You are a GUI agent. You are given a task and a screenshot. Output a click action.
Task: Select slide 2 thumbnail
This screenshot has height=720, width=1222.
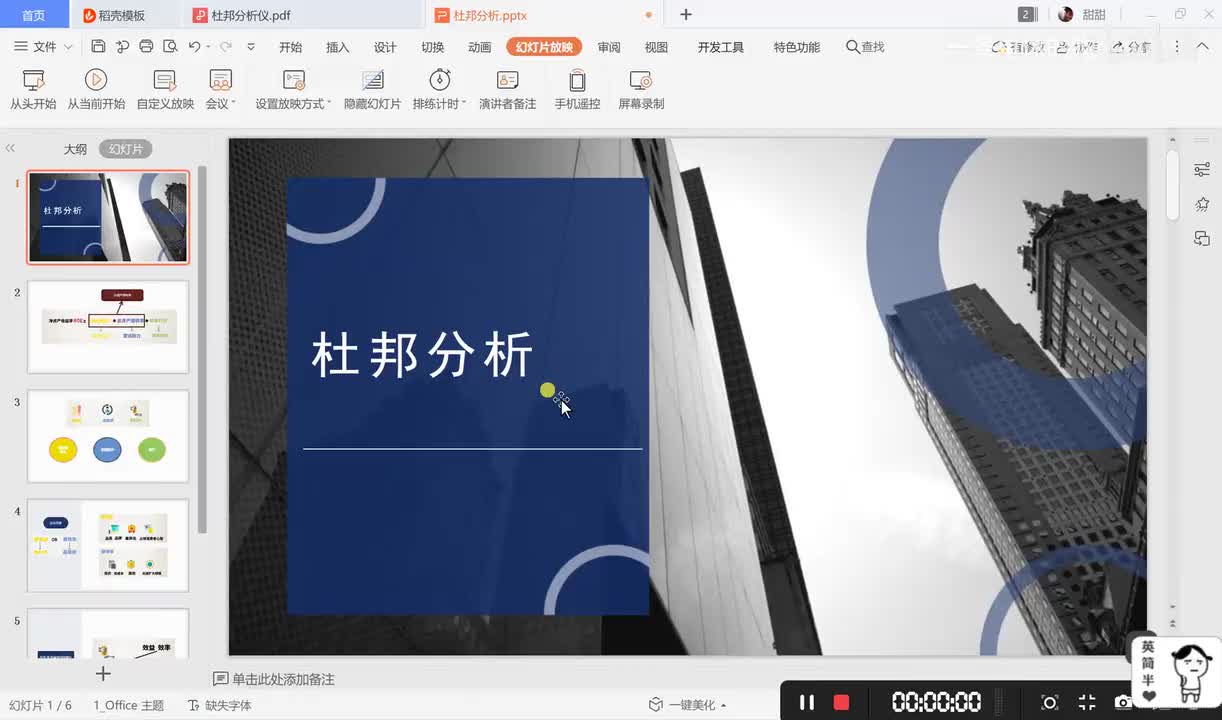point(108,326)
